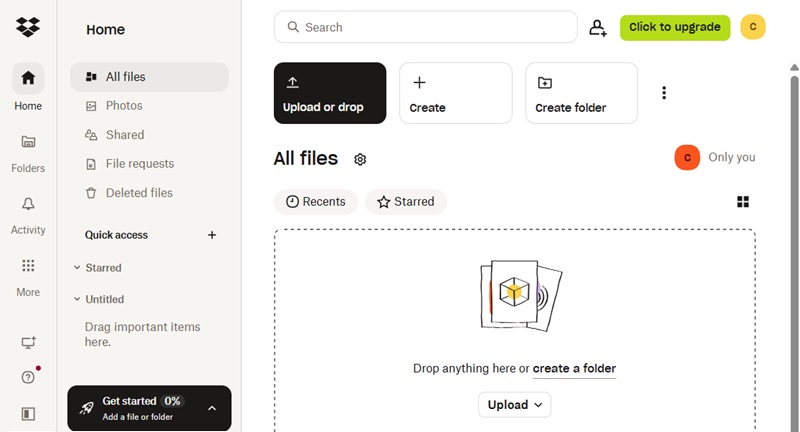Click the invite people icon
Screen dimensions: 800x432
click(x=598, y=28)
